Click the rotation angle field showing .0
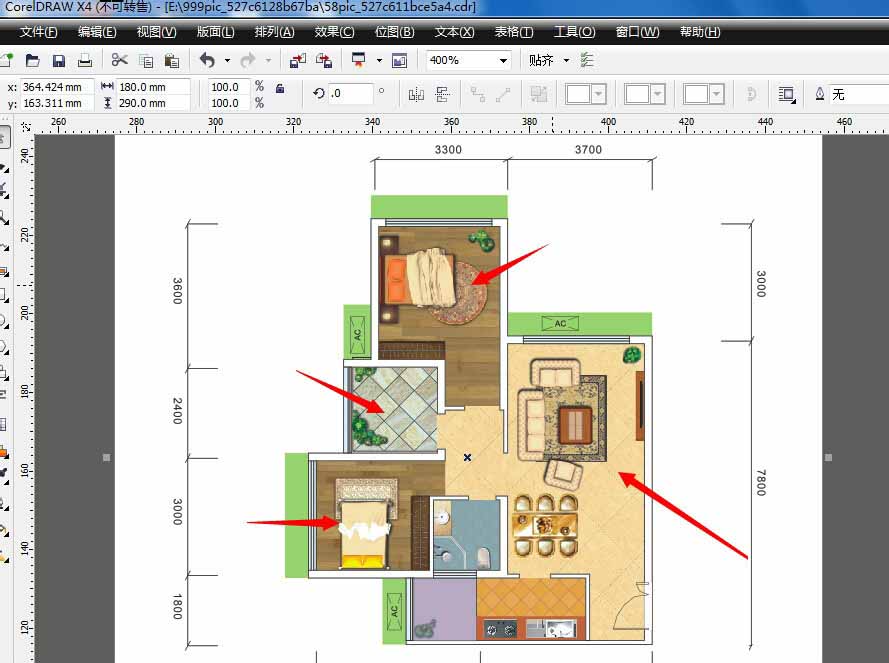 (x=350, y=94)
